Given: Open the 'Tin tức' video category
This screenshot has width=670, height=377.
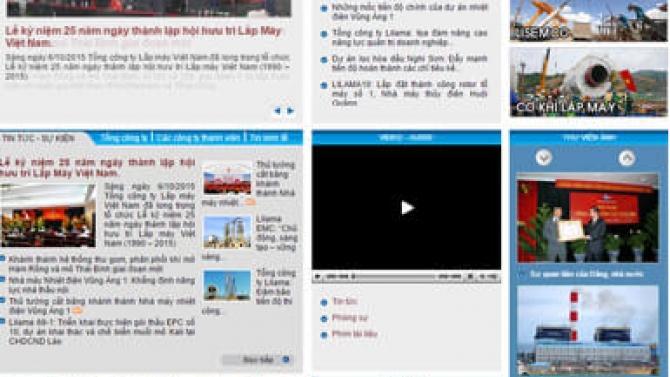Looking at the screenshot, I should 344,301.
